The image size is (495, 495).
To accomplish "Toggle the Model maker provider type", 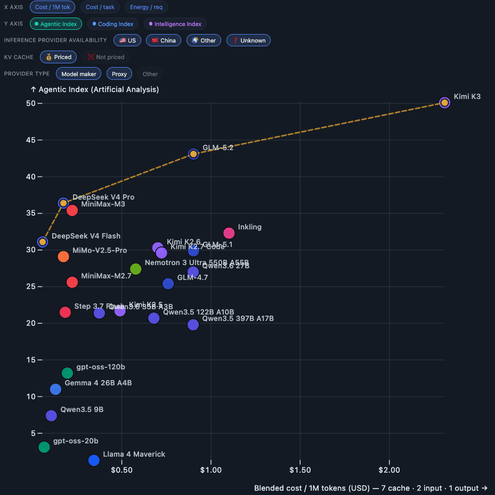I will [79, 74].
